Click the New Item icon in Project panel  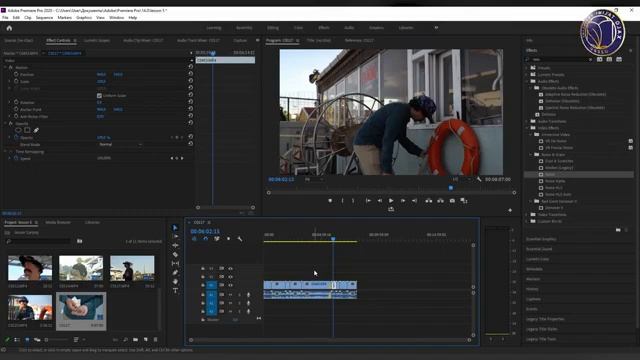point(145,340)
